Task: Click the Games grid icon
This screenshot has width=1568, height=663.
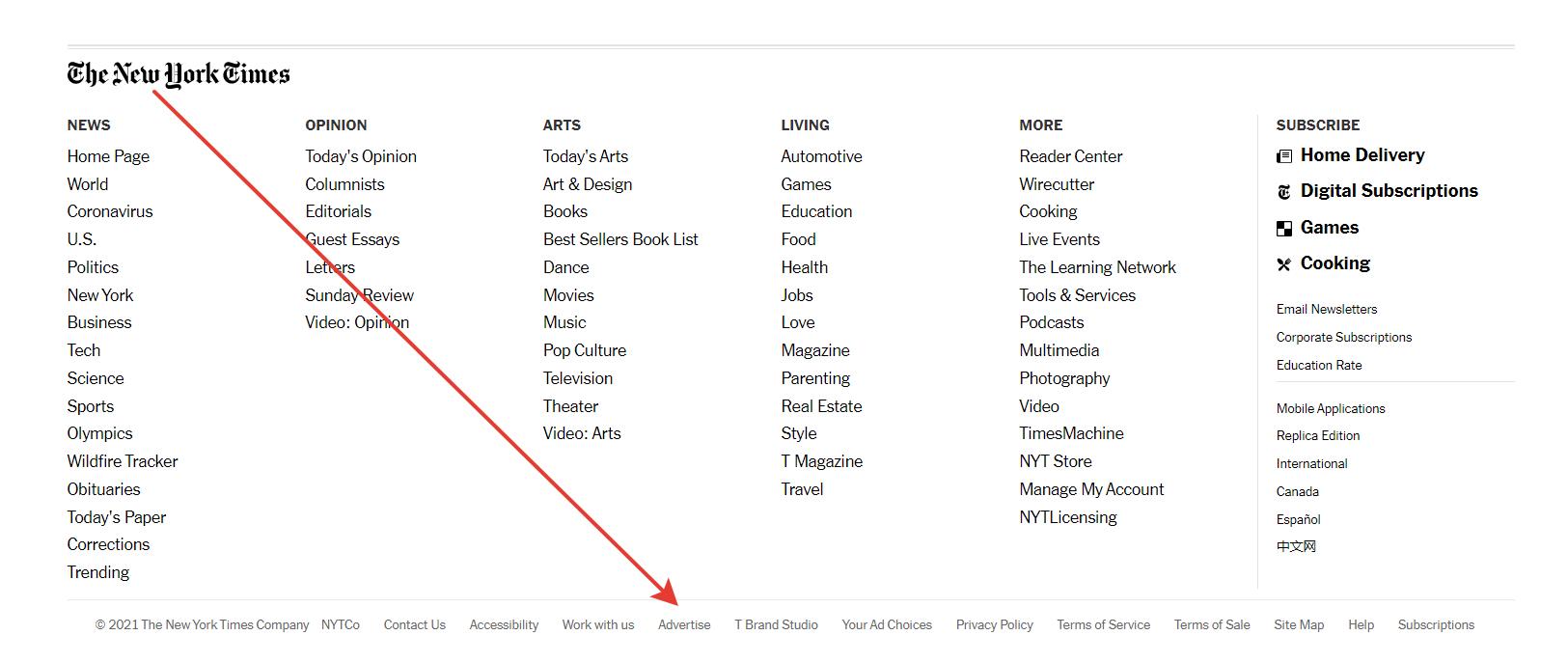Action: (x=1284, y=229)
